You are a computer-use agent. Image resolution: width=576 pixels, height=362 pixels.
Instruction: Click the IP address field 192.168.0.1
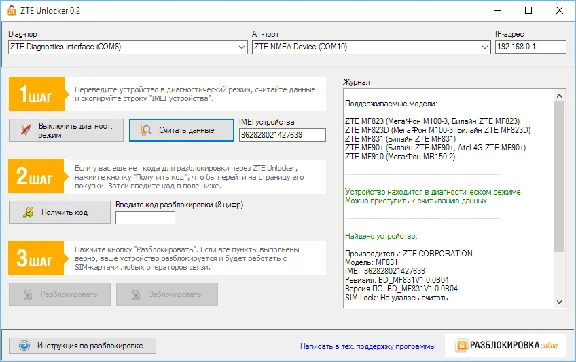point(530,47)
